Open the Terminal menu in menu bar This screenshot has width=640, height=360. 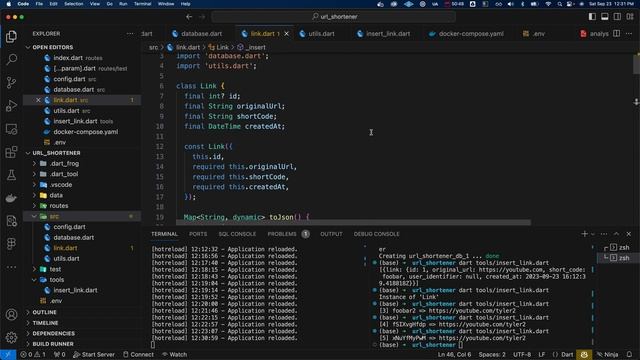tap(142, 4)
